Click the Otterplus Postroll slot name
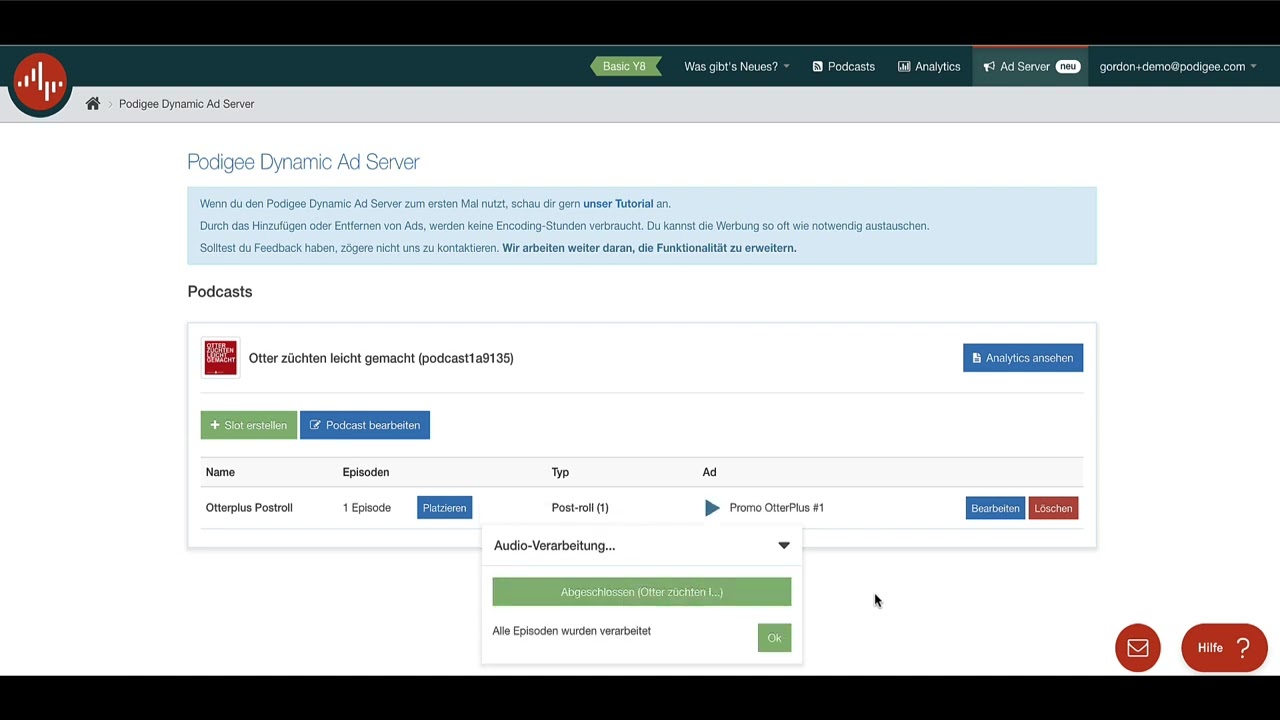 [249, 508]
